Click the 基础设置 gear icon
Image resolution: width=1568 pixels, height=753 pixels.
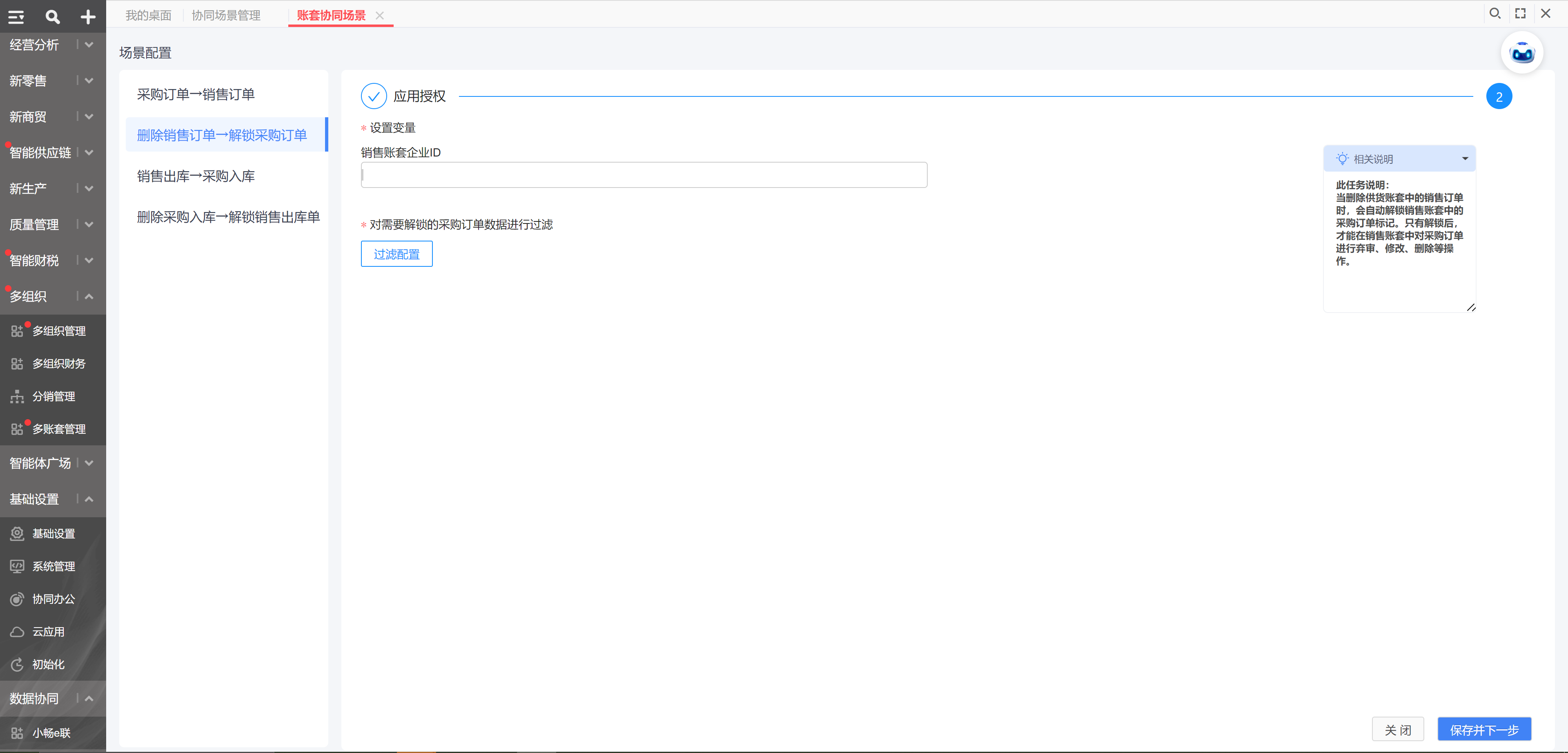tap(17, 534)
